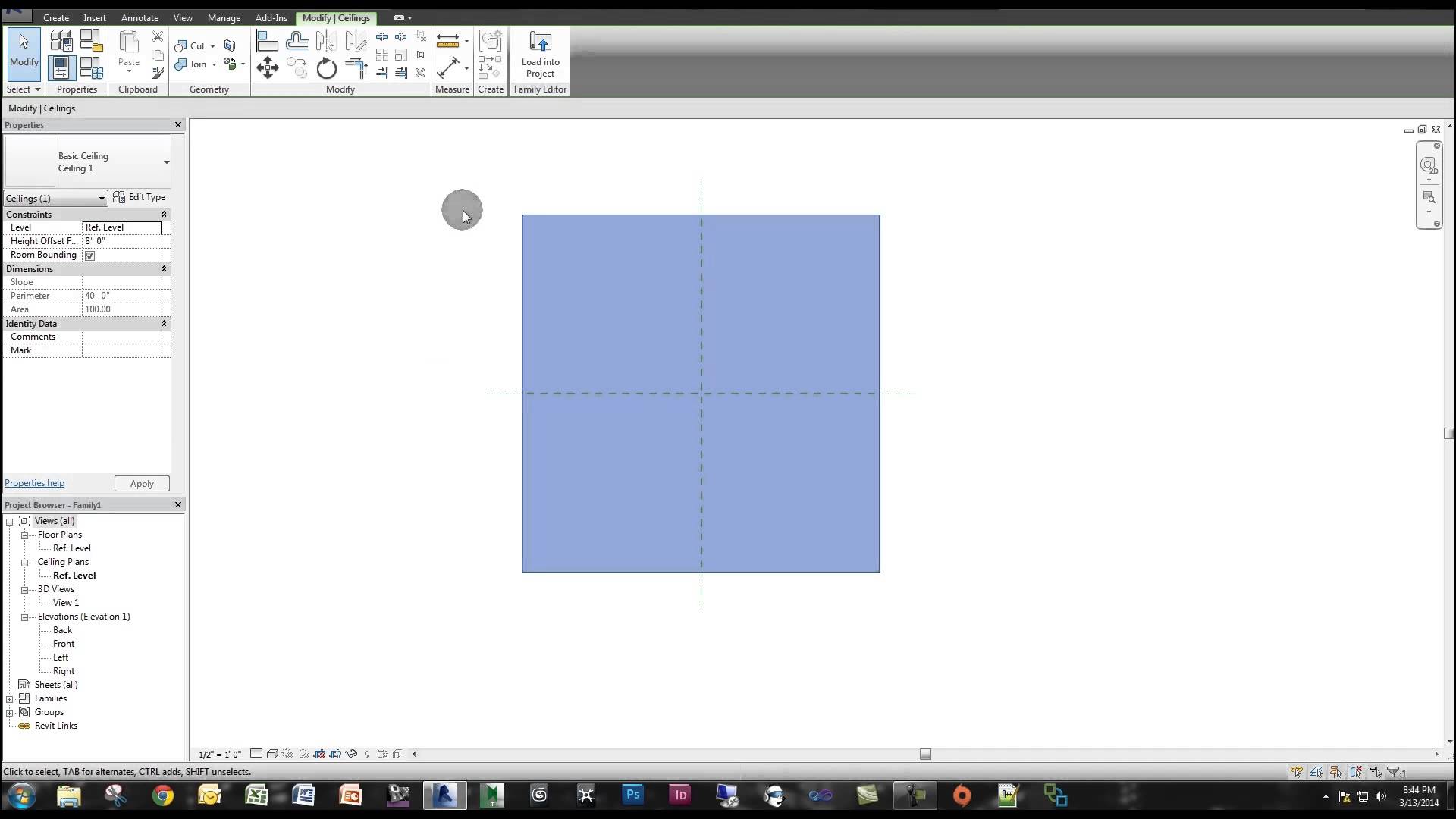Toggle Select Underlay Elements in status bar
This screenshot has height=819, width=1456.
(1316, 772)
